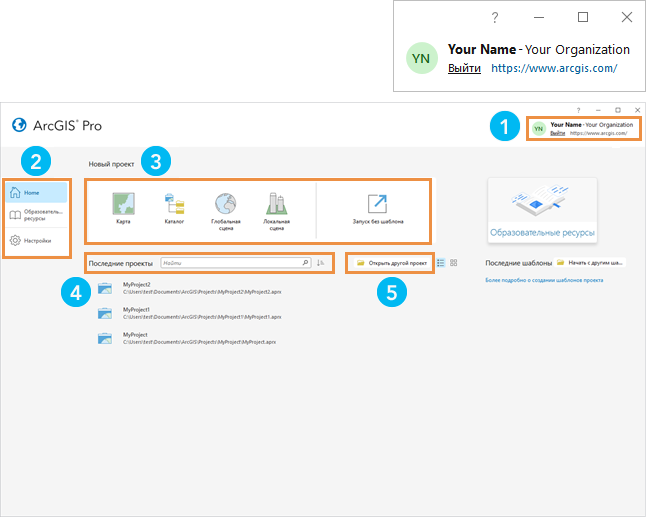This screenshot has height=517, width=646.
Task: Open MyProject2 from recent projects
Action: pyautogui.click(x=190, y=288)
